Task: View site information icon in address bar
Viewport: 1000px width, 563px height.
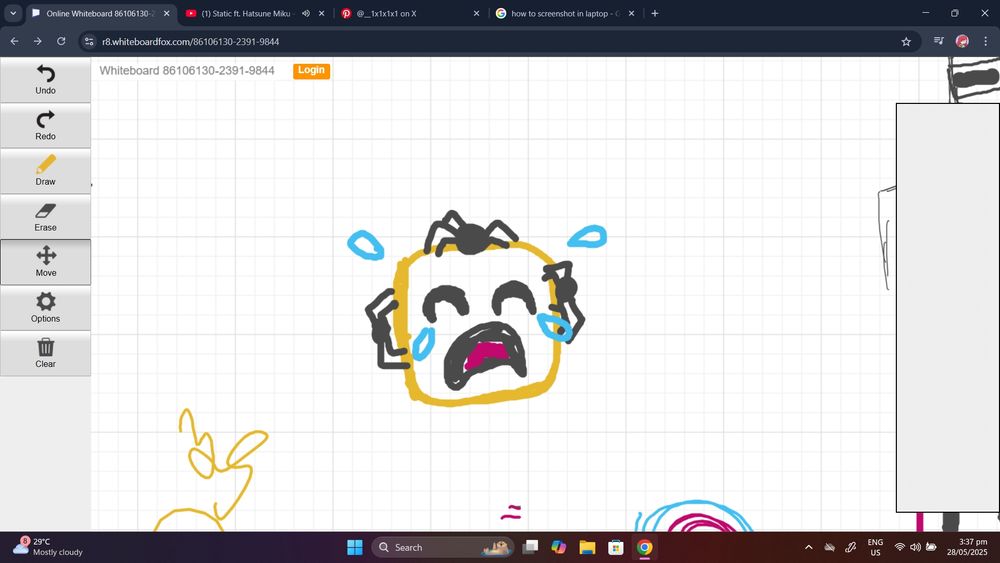Action: (x=89, y=41)
